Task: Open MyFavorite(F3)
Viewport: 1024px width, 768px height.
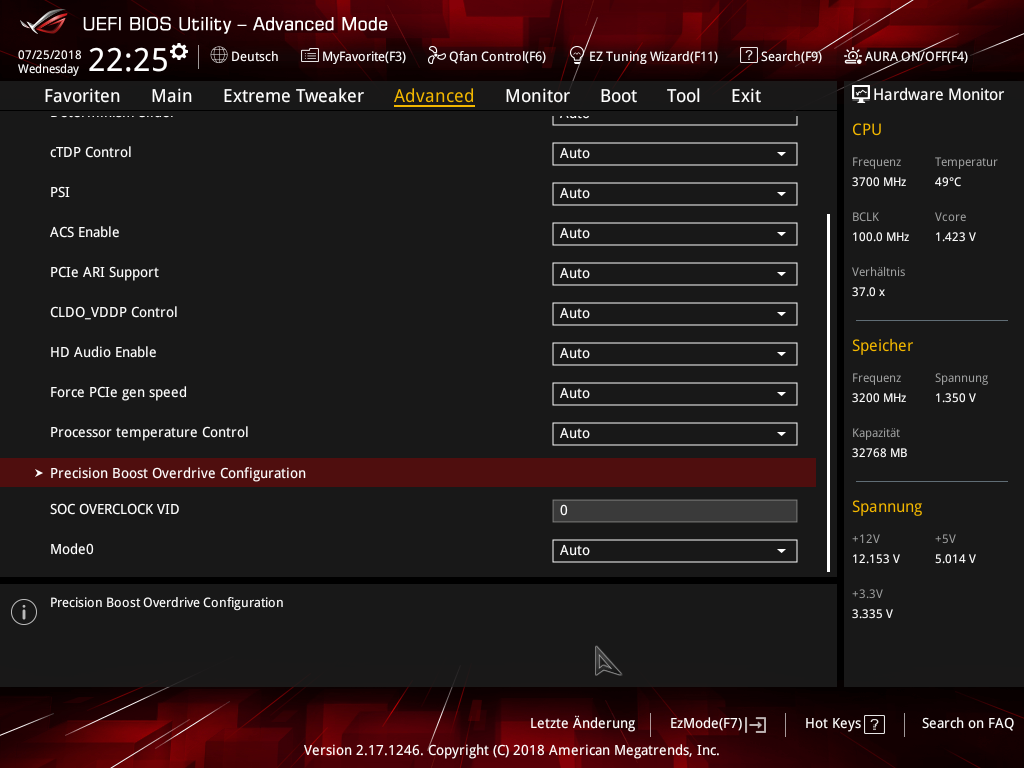Action: [353, 56]
